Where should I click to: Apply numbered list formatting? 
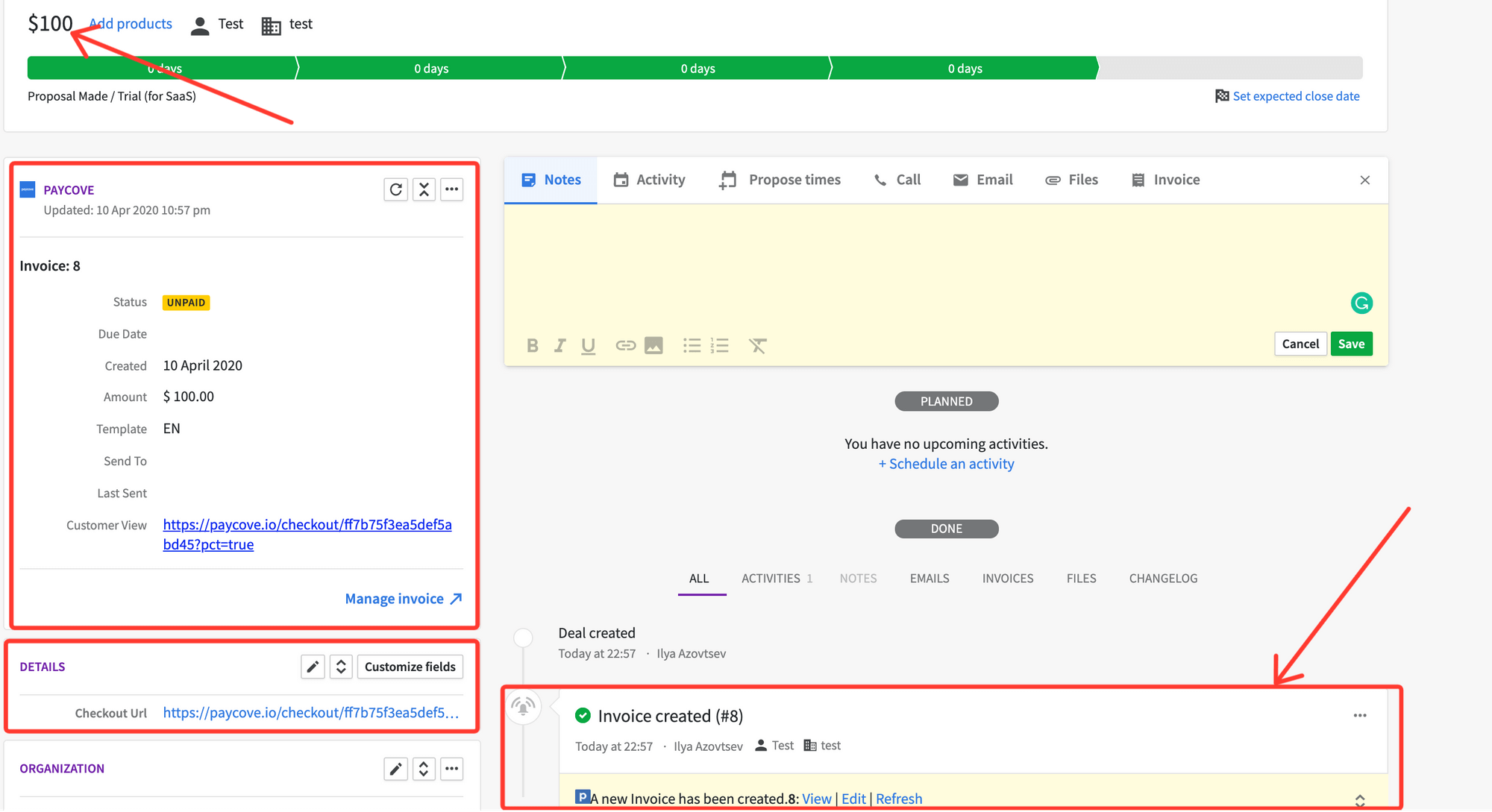(x=719, y=344)
